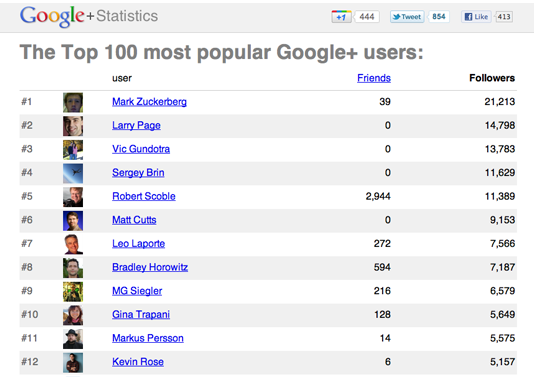
Task: Open Mark Zuckerberg's profile picture
Action: 73,102
